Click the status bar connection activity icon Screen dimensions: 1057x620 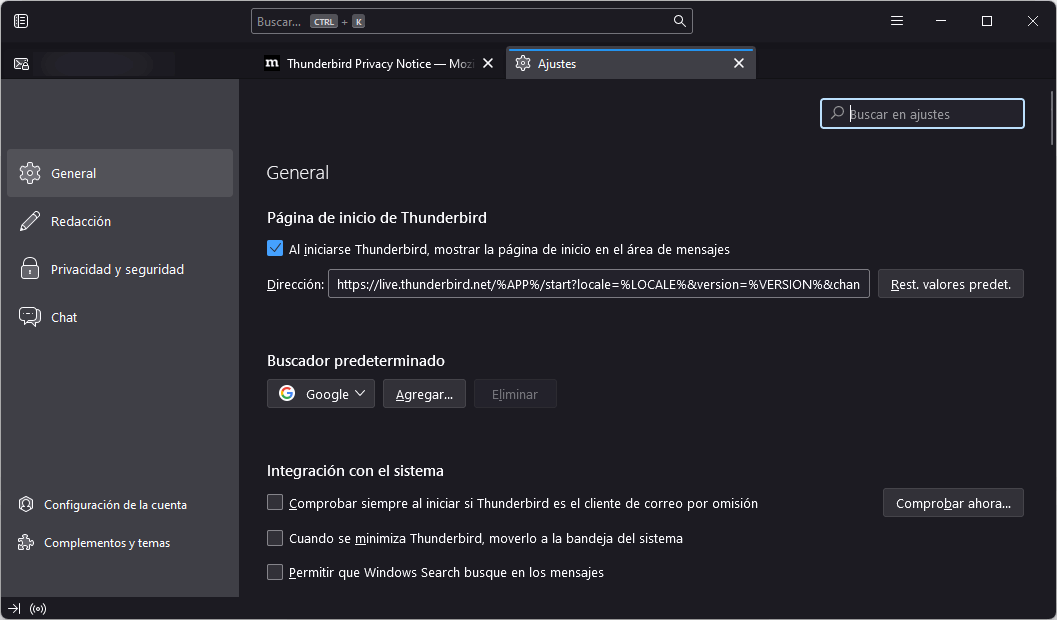[38, 608]
